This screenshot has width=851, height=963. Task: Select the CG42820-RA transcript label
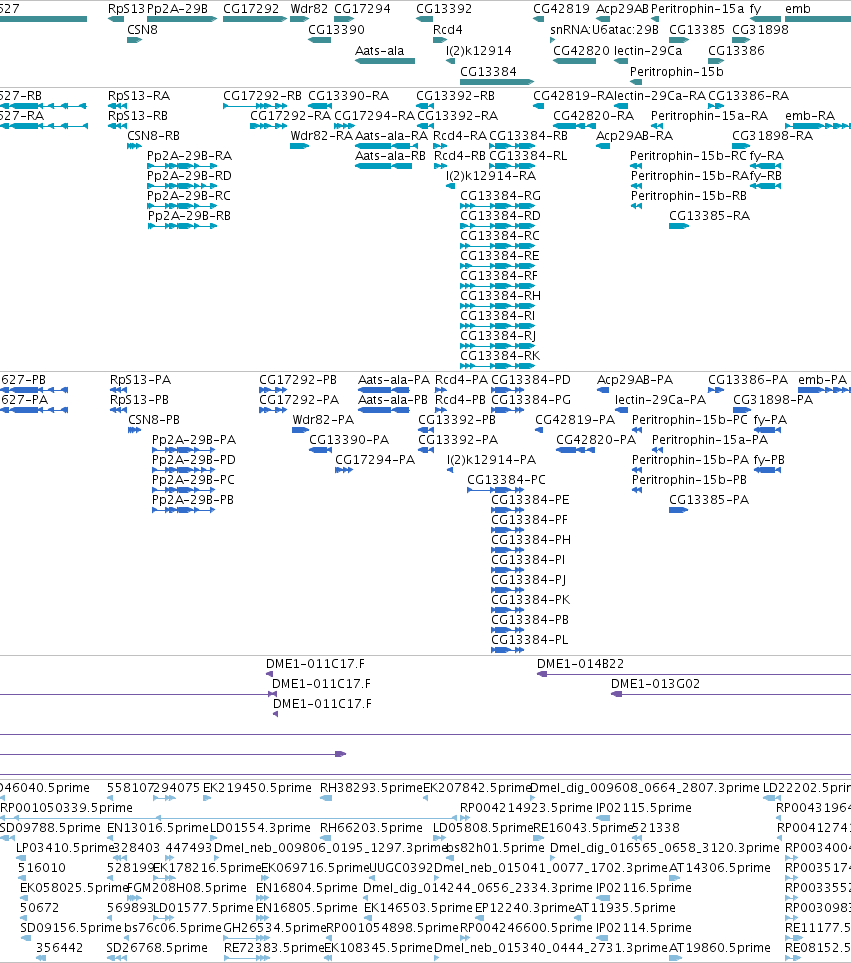593,115
